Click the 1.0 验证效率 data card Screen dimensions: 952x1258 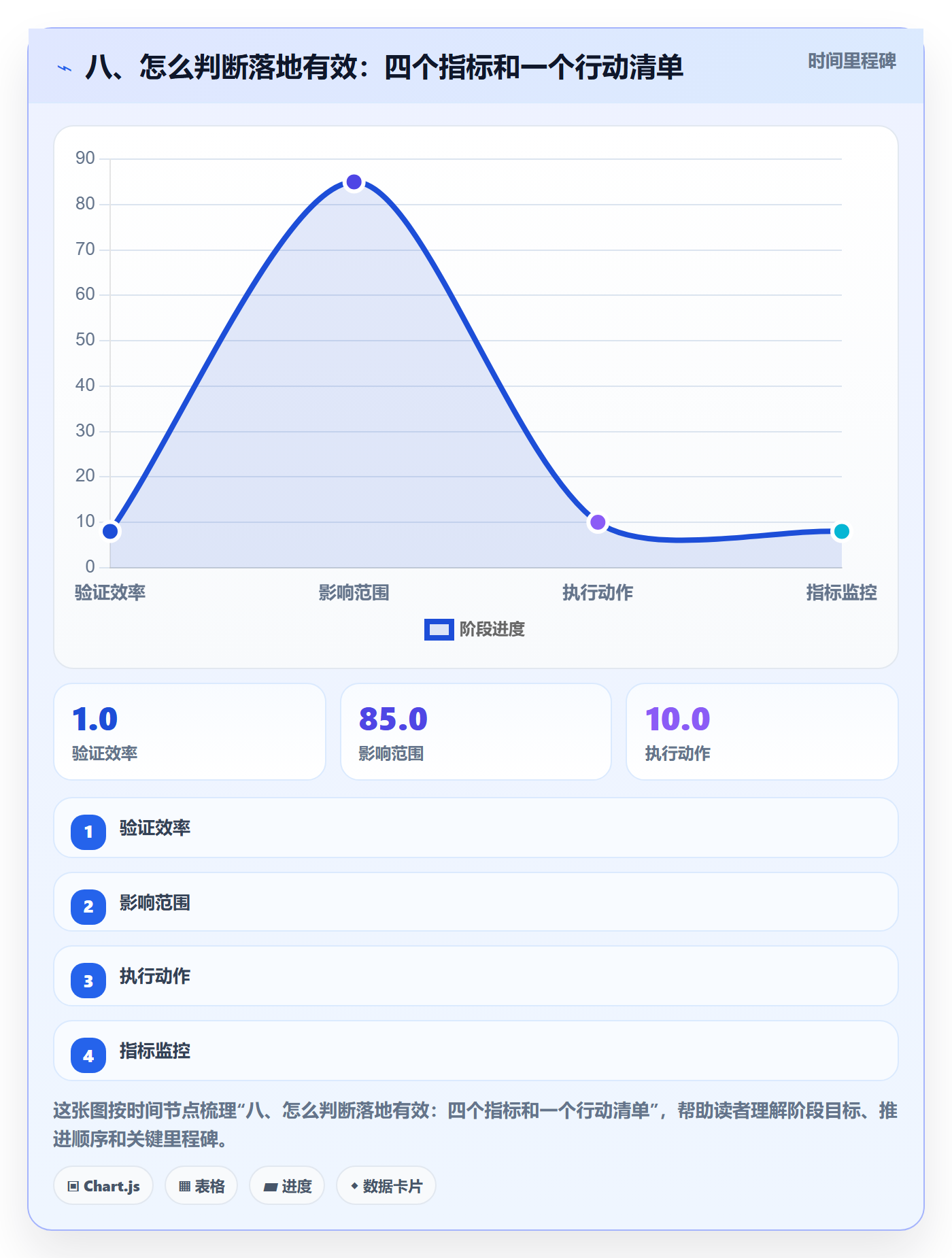click(x=190, y=732)
